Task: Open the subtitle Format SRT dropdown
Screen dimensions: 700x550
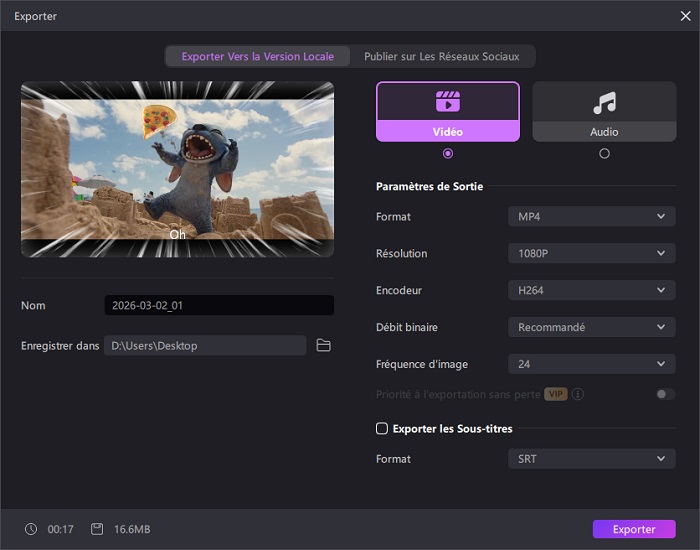Action: tap(592, 459)
